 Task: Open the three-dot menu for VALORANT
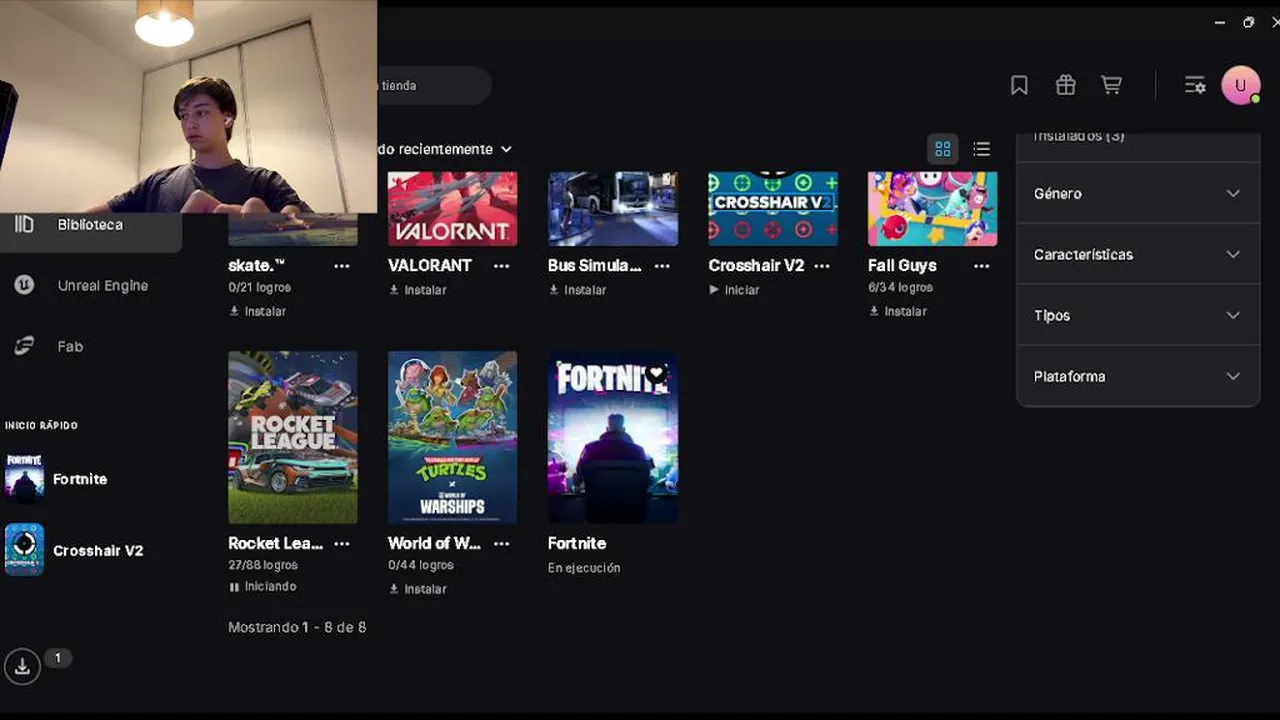click(502, 266)
